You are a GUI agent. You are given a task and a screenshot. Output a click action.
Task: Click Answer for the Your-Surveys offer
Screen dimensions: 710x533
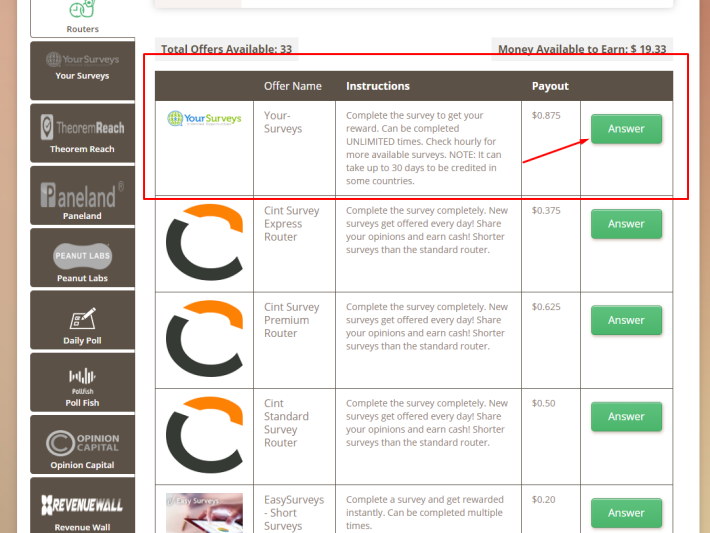tap(626, 129)
